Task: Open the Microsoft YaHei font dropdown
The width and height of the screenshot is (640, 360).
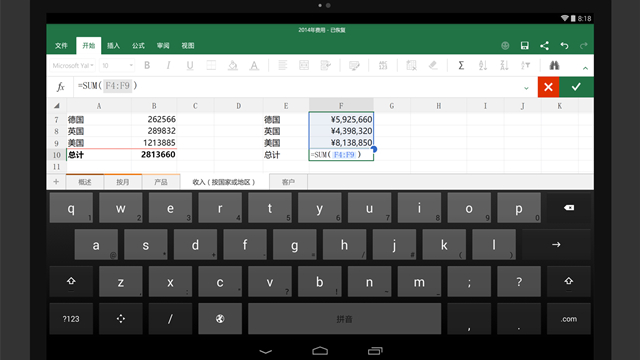Action: pos(73,65)
